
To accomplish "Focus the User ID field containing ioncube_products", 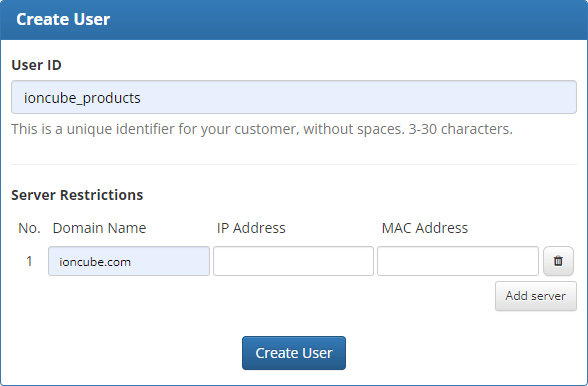I will [x=294, y=97].
